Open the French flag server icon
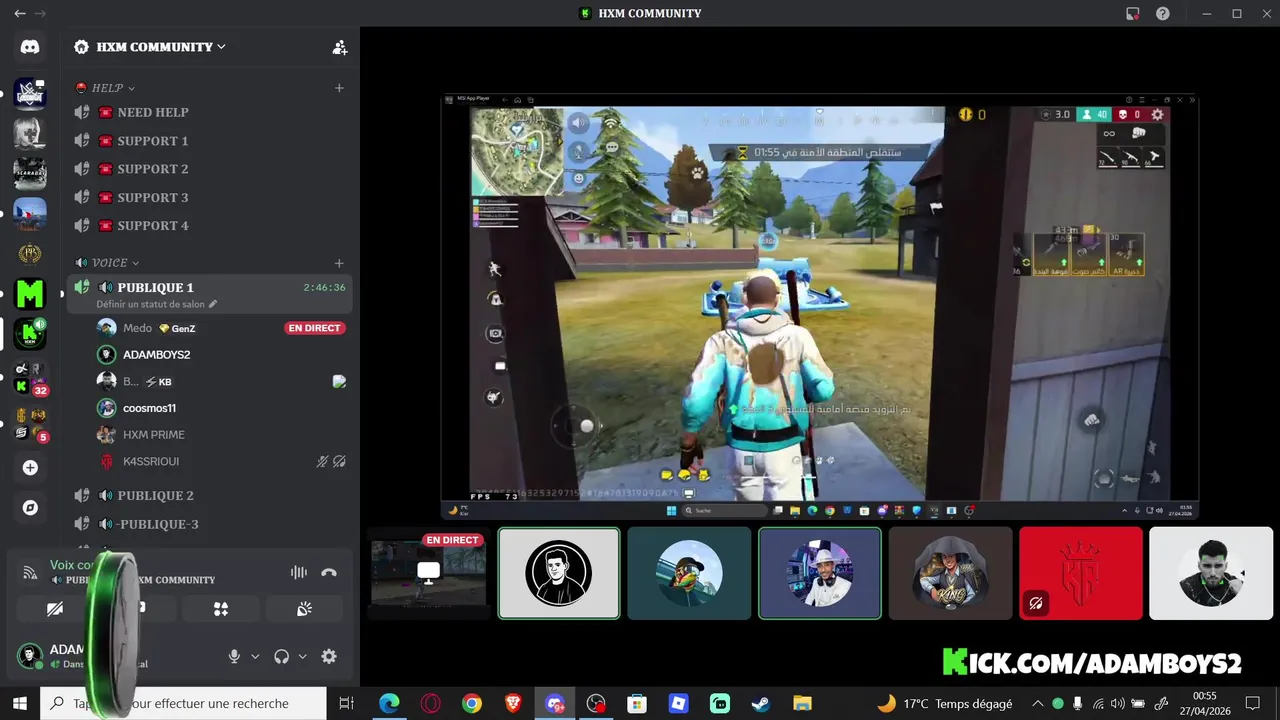 pyautogui.click(x=30, y=214)
